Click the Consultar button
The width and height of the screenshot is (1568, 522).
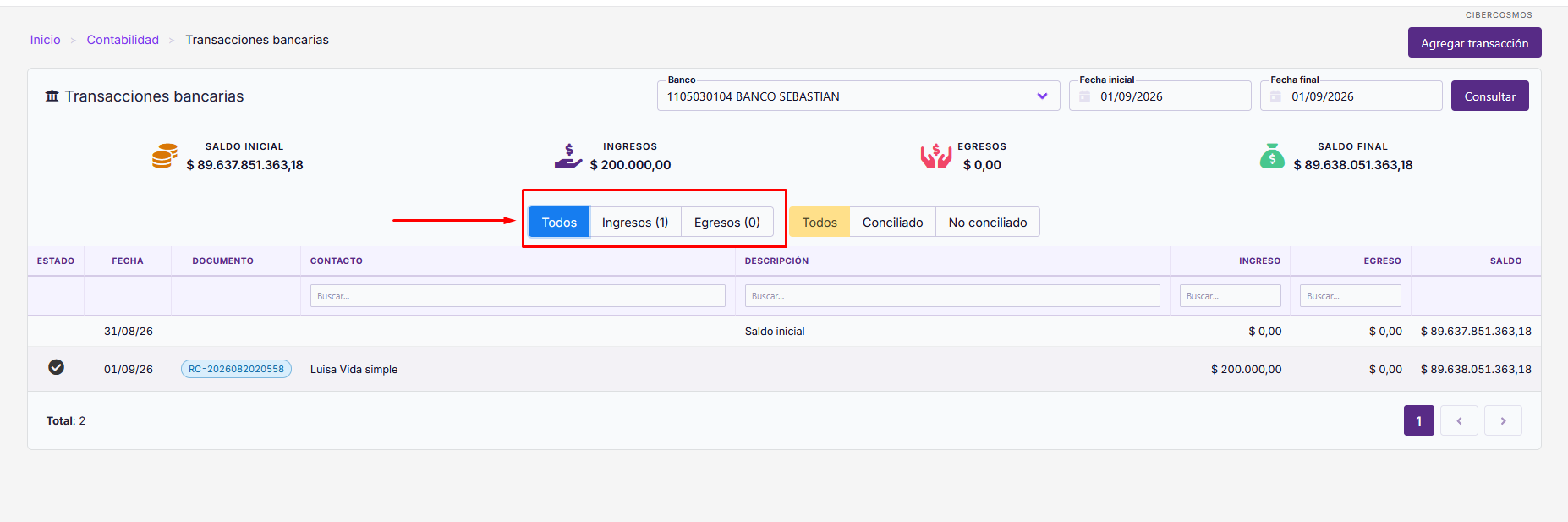point(1489,96)
